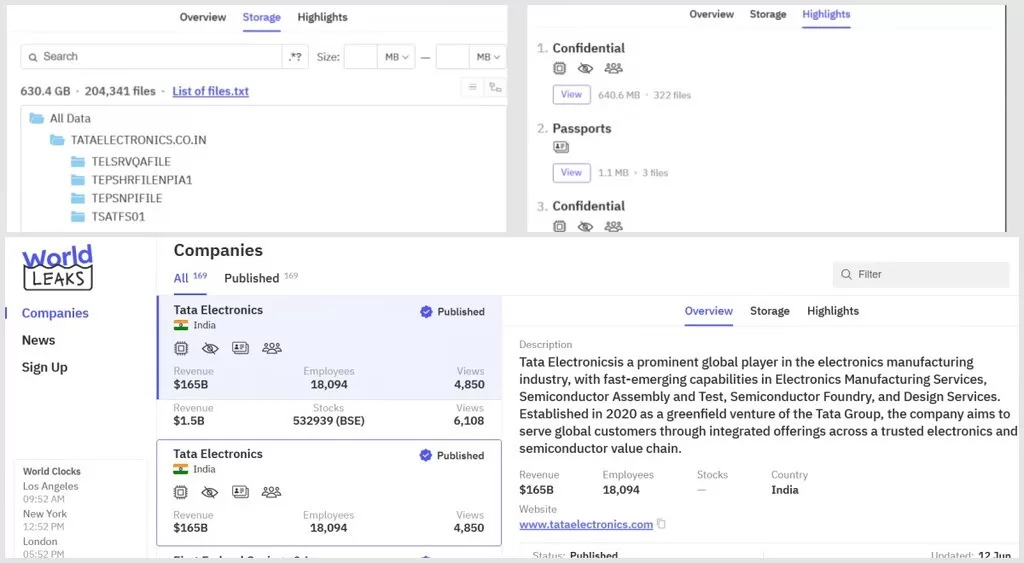Click copy icon next to website URL
The width and height of the screenshot is (1024, 563).
coord(661,524)
